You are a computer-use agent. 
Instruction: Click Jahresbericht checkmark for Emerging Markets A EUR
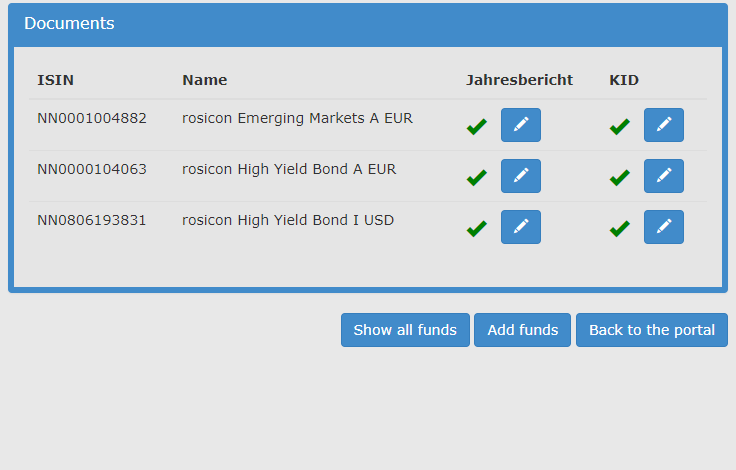click(x=477, y=127)
